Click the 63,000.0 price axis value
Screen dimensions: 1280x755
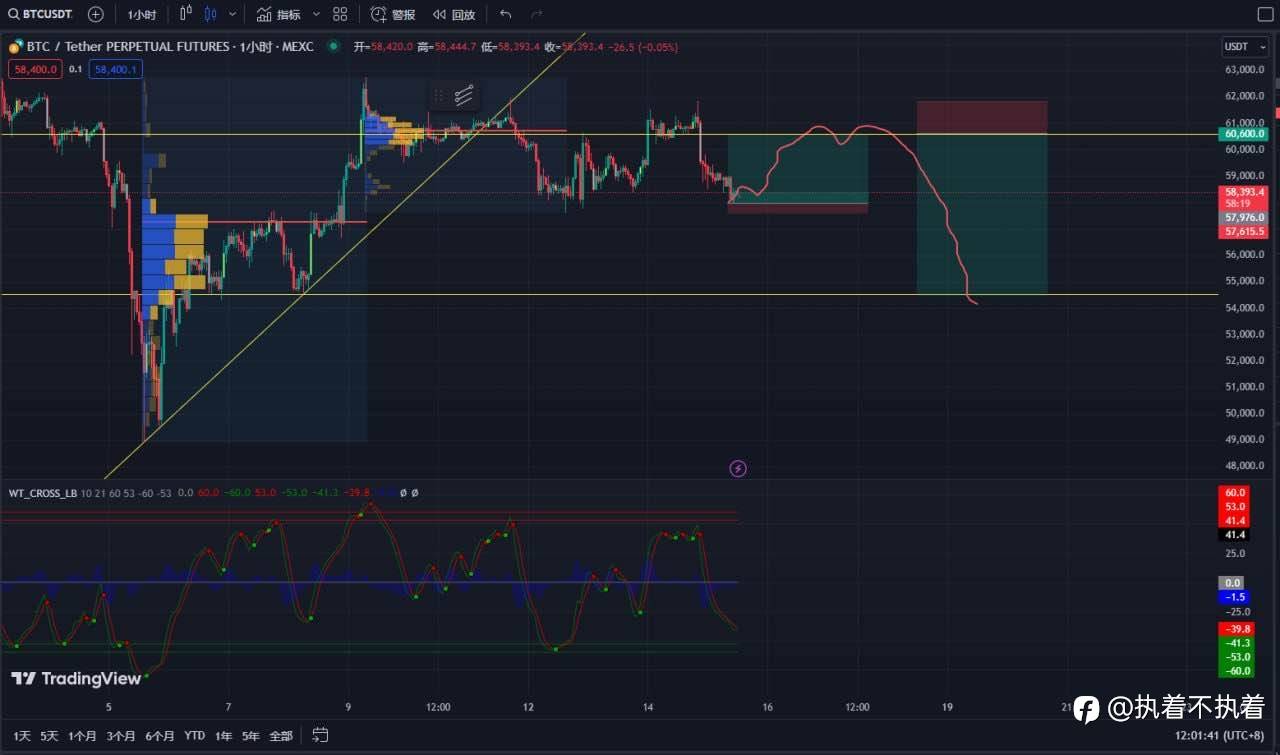(x=1244, y=69)
